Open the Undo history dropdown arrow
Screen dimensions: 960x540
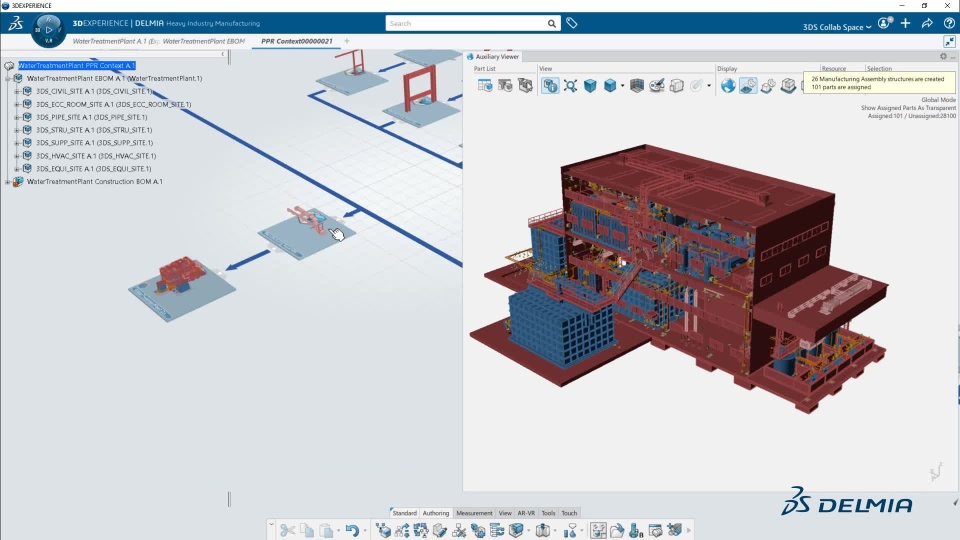coord(365,530)
